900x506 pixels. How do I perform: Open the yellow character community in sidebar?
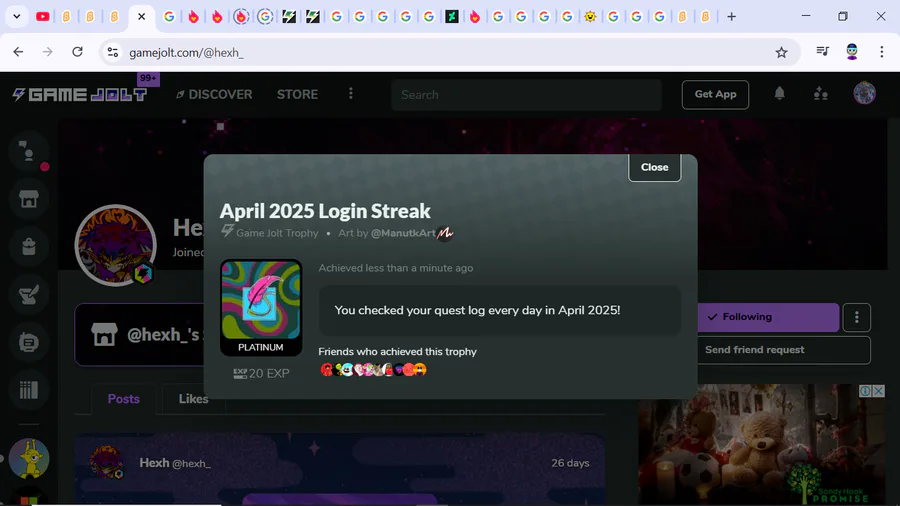pos(29,458)
